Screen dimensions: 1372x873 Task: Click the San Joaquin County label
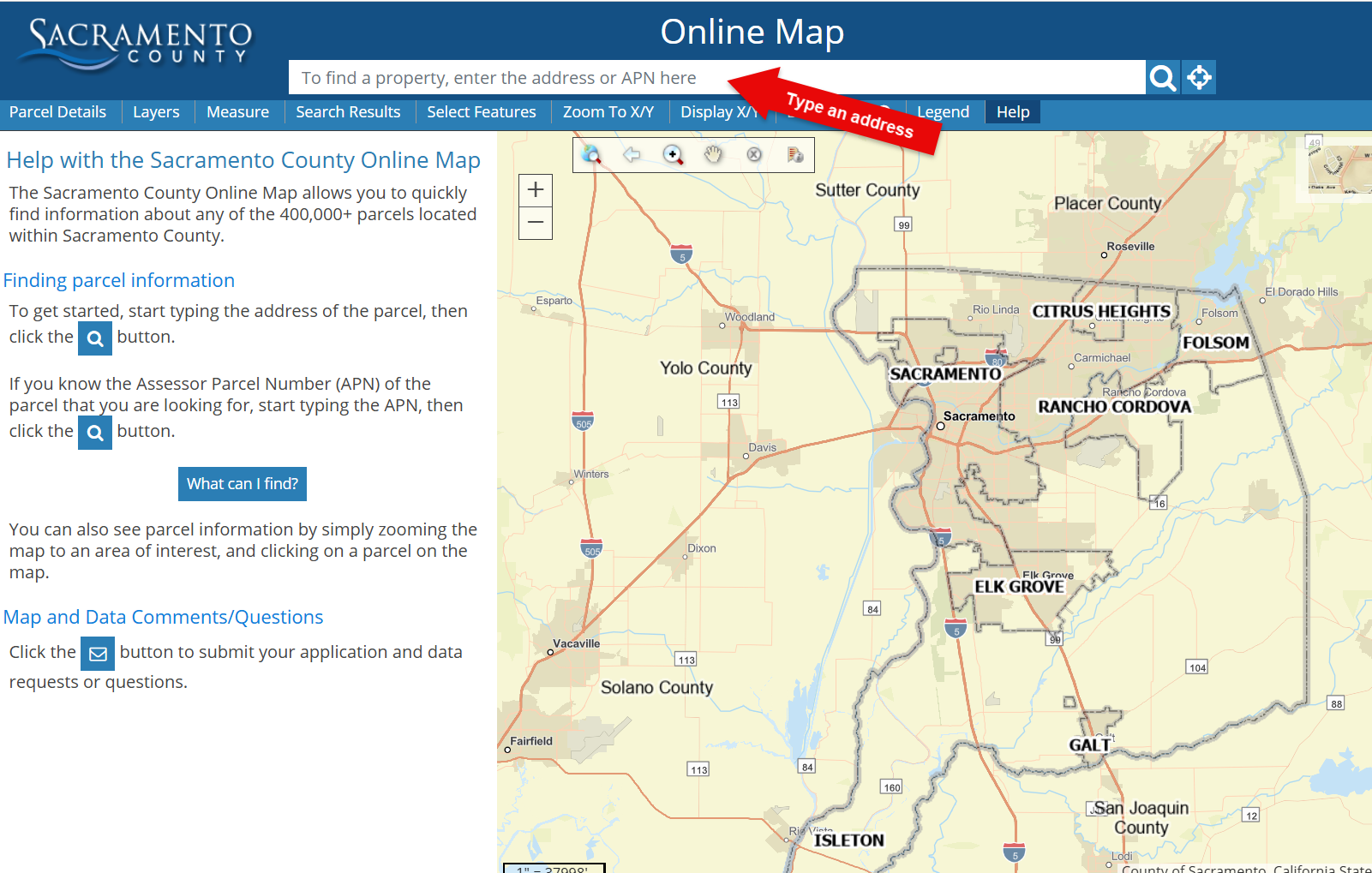(1141, 817)
